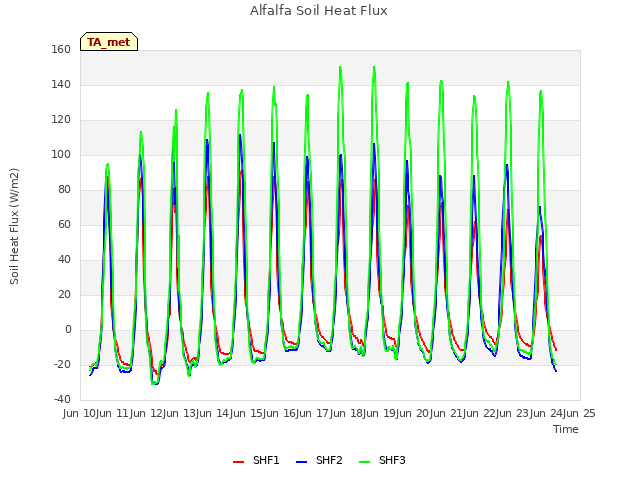The height and width of the screenshot is (480, 640).
Task: Click the Soil Heat Flux (W/m2) axis label
Action: point(14,226)
